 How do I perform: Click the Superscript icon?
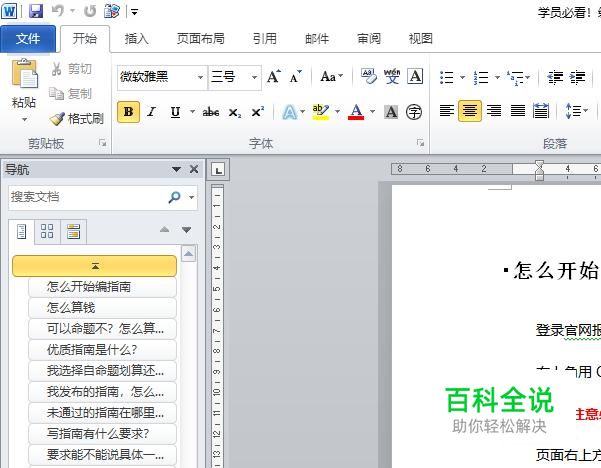pos(258,112)
